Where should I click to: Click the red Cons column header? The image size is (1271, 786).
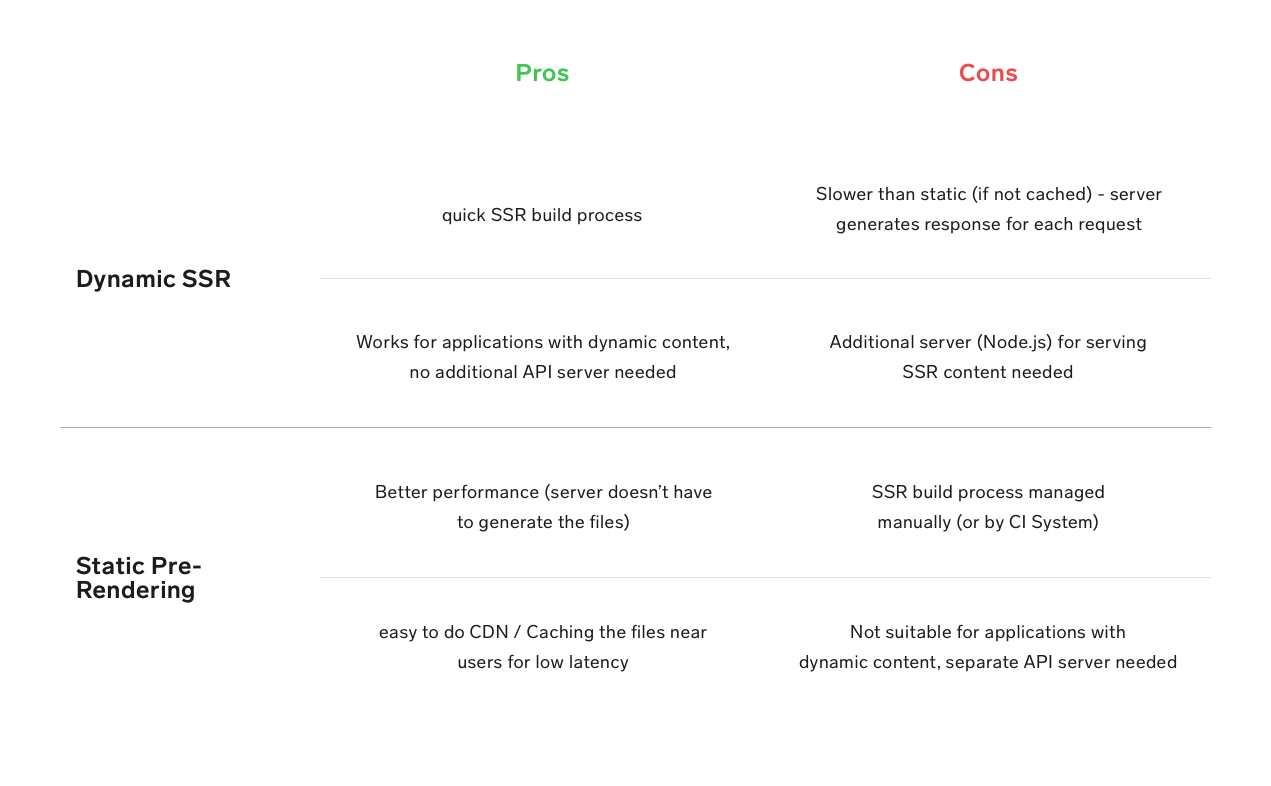pyautogui.click(x=988, y=73)
